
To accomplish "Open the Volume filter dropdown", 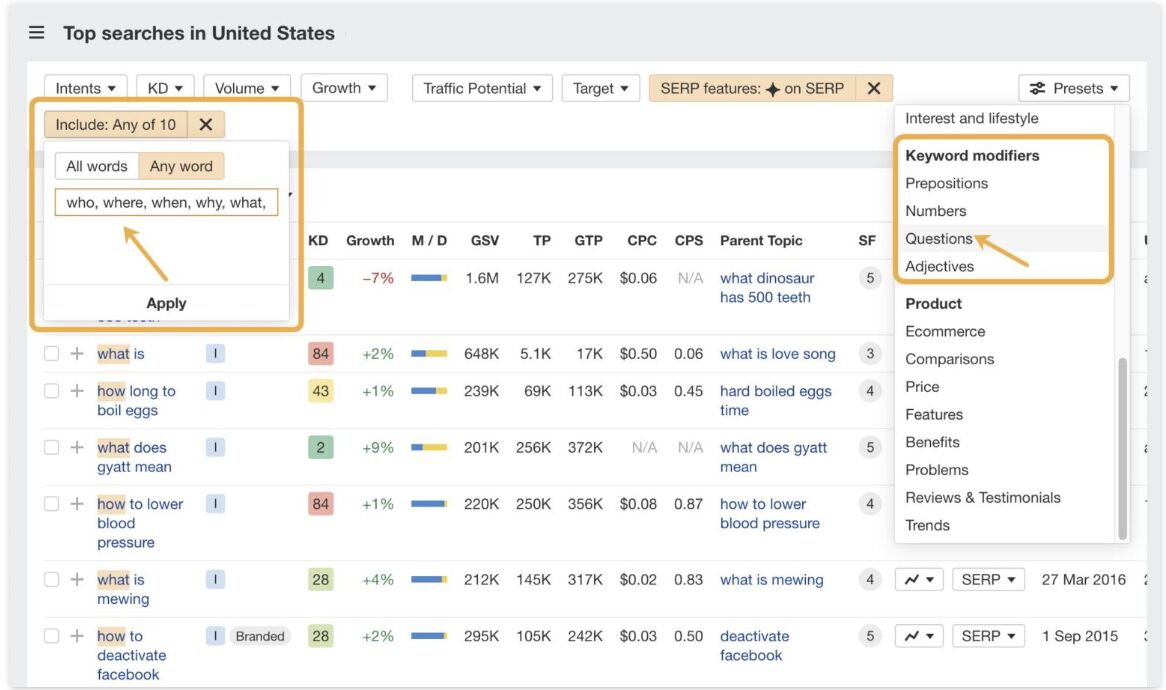I will (246, 88).
